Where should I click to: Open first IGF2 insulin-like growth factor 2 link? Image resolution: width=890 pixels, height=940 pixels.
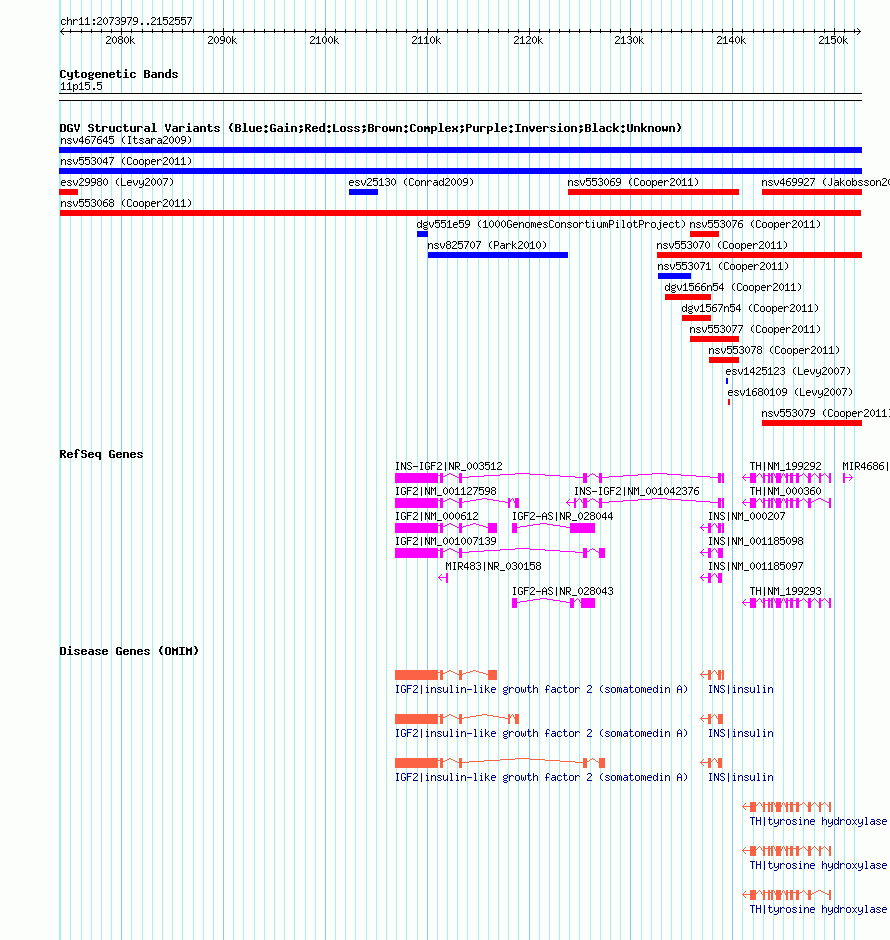[x=541, y=689]
